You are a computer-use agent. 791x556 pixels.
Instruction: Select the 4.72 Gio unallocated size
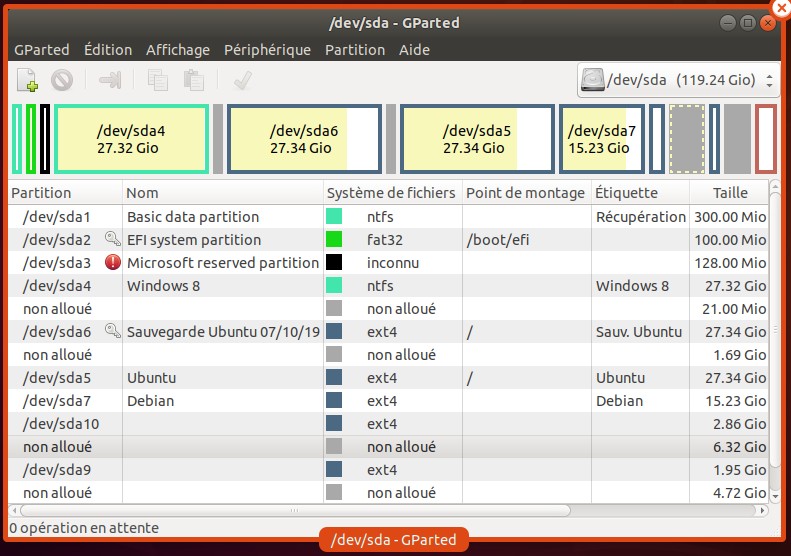[740, 493]
